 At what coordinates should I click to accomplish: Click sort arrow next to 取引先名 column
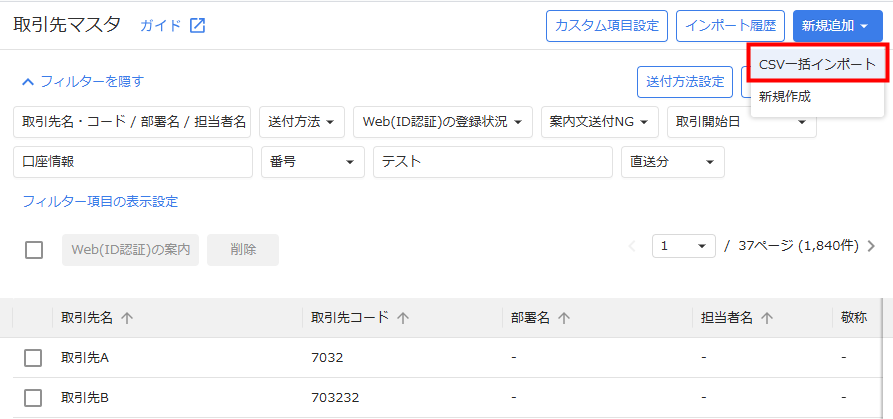[x=127, y=318]
